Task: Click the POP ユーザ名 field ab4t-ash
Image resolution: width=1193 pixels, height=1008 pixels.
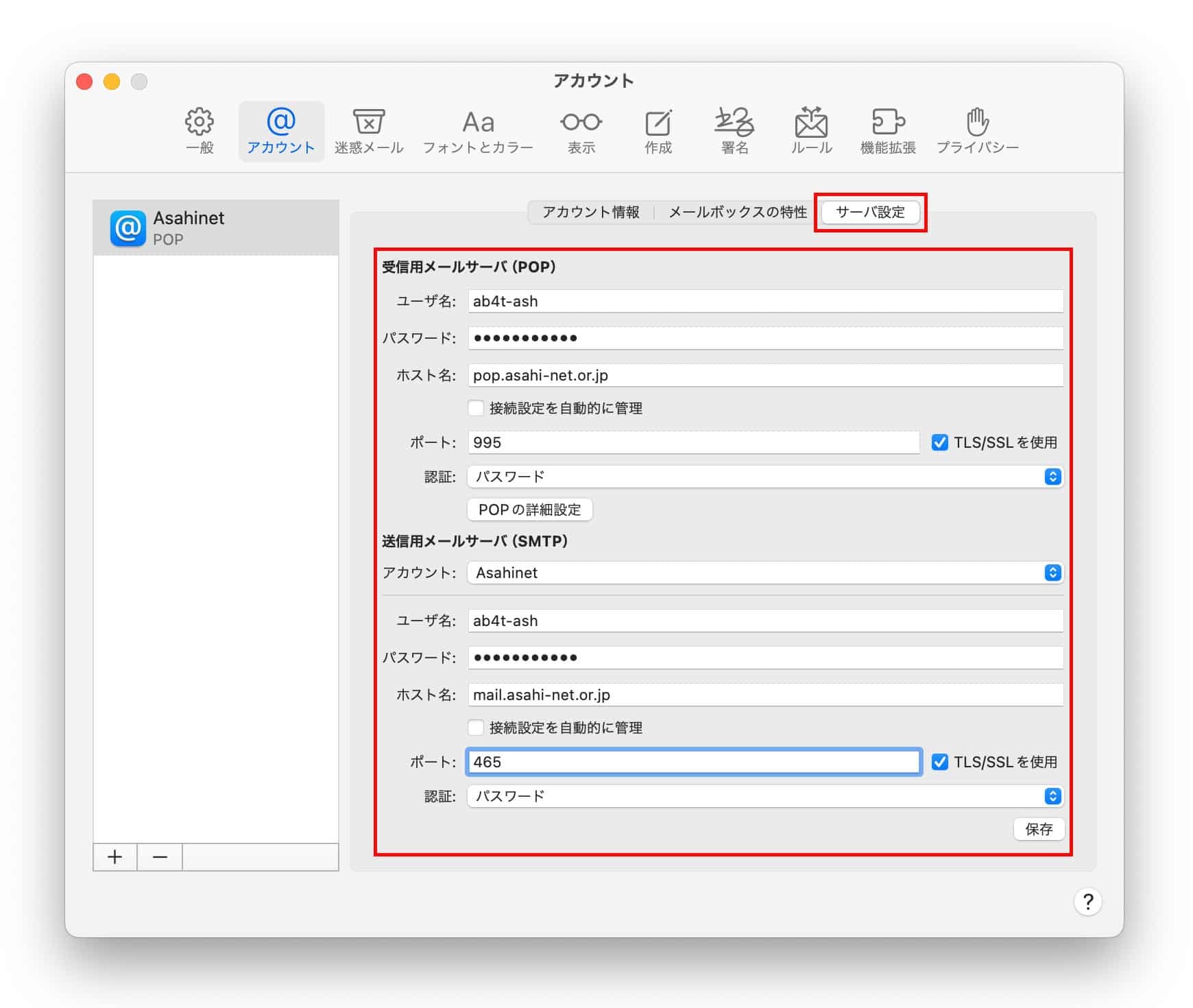Action: pyautogui.click(x=766, y=301)
